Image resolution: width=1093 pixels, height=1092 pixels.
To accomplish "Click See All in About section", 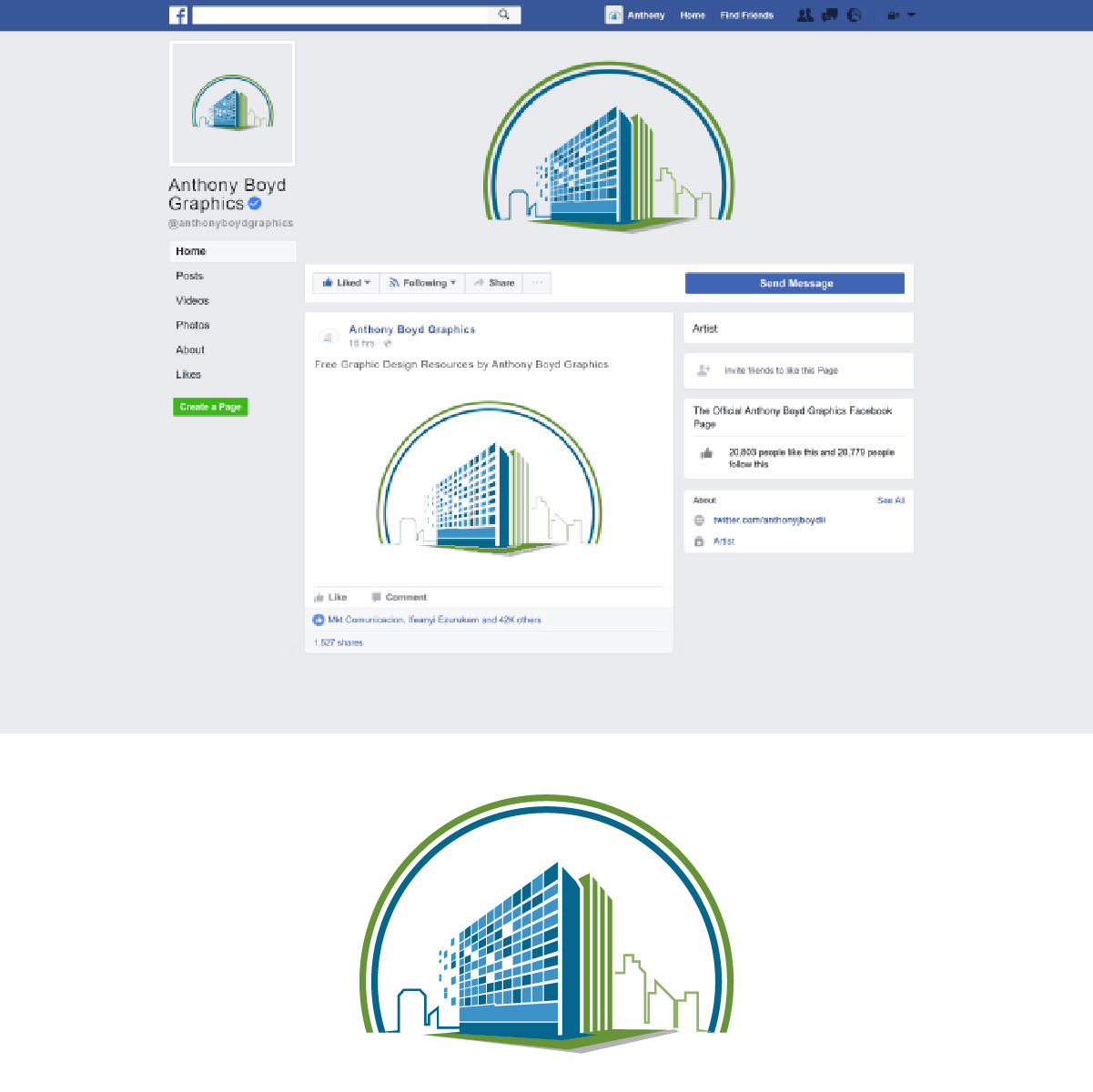I will click(x=891, y=500).
